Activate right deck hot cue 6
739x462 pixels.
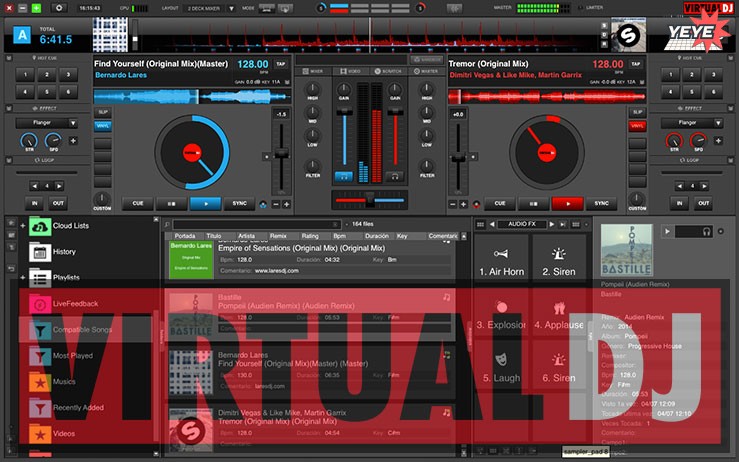[x=714, y=92]
